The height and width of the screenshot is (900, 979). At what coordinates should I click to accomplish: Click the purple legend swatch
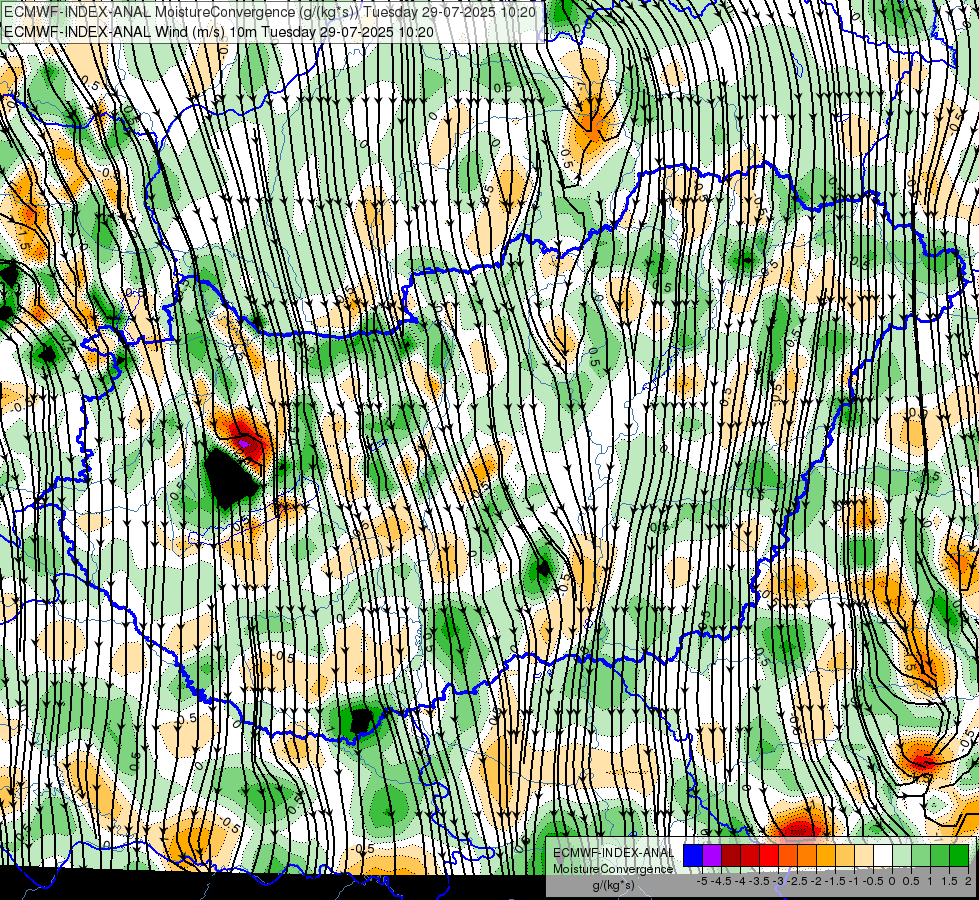click(x=712, y=856)
